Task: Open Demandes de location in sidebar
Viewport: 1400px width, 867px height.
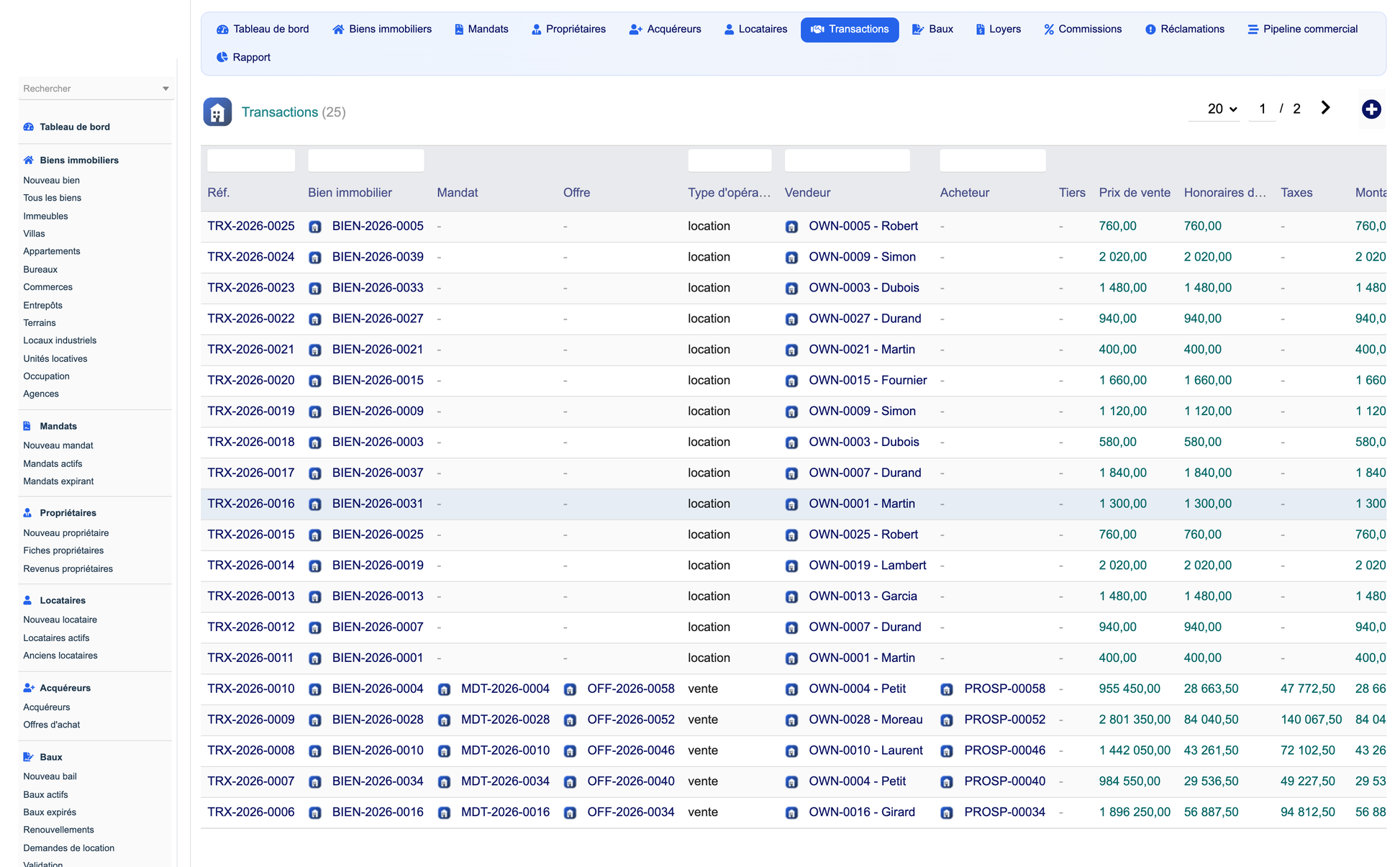Action: coord(68,848)
